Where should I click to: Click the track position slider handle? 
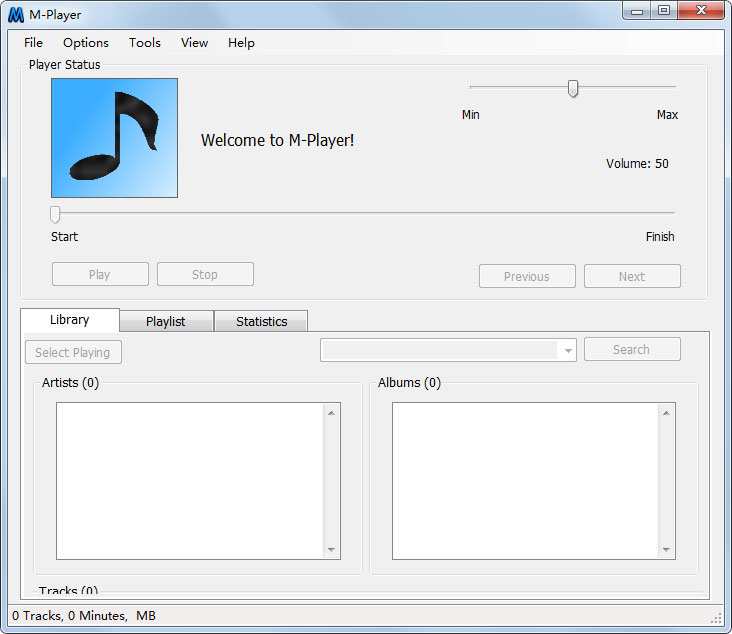click(55, 213)
